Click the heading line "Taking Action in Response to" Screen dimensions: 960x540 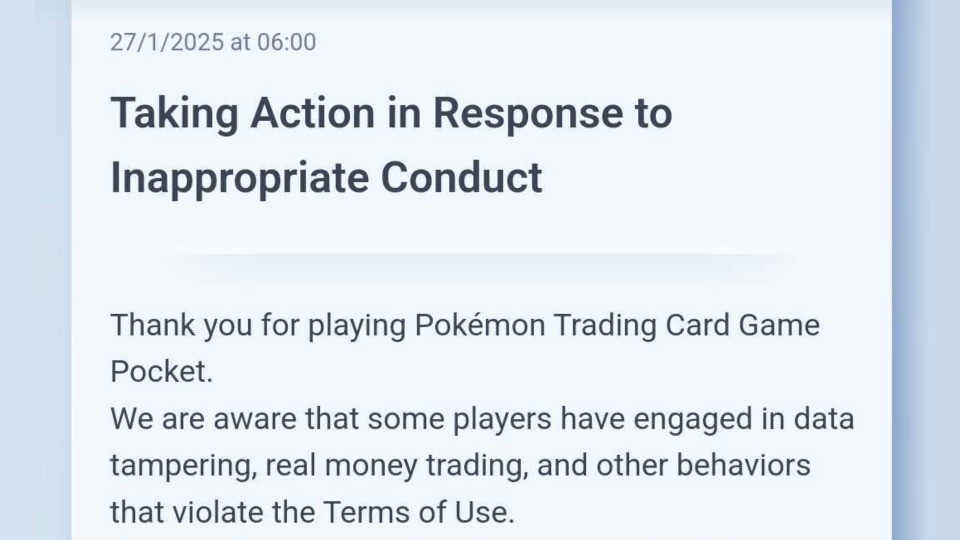pos(390,113)
